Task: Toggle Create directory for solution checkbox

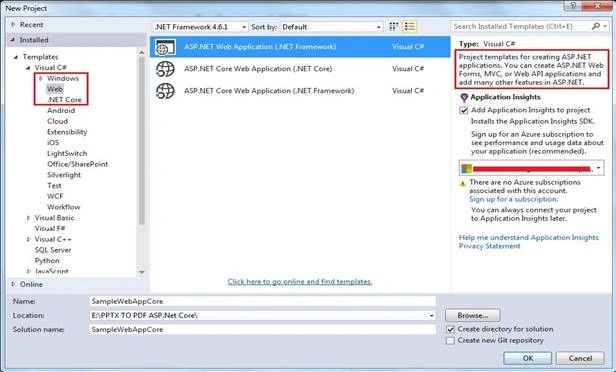Action: pyautogui.click(x=450, y=329)
